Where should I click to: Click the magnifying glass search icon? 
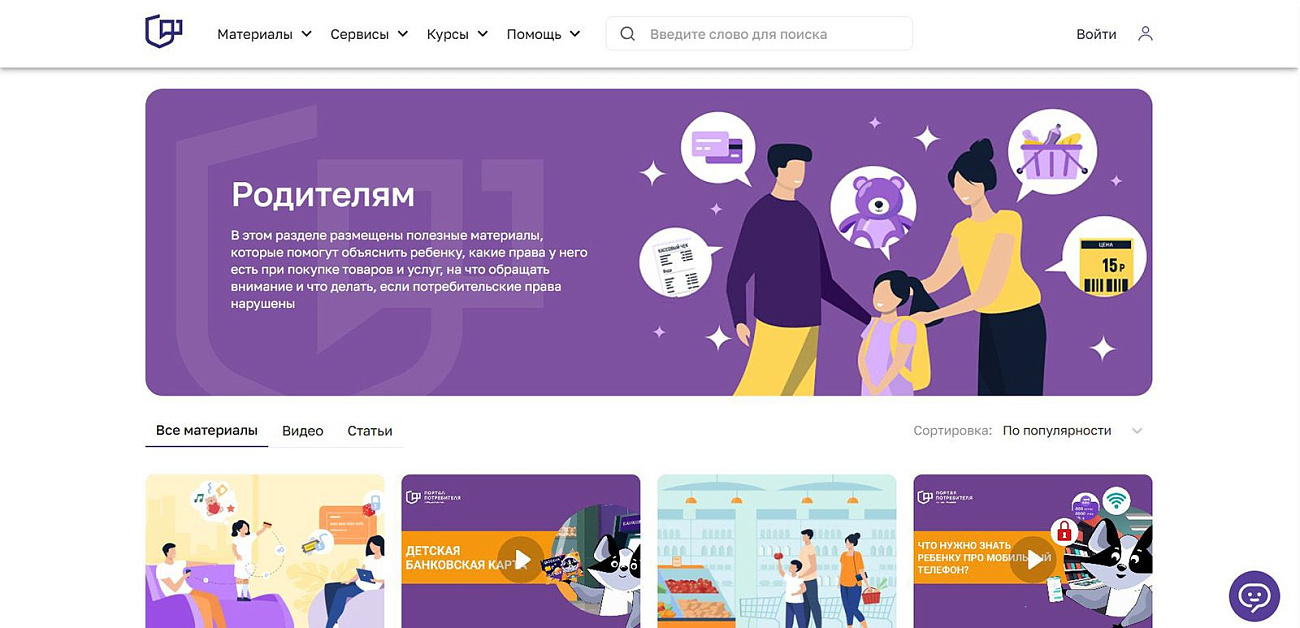click(627, 33)
